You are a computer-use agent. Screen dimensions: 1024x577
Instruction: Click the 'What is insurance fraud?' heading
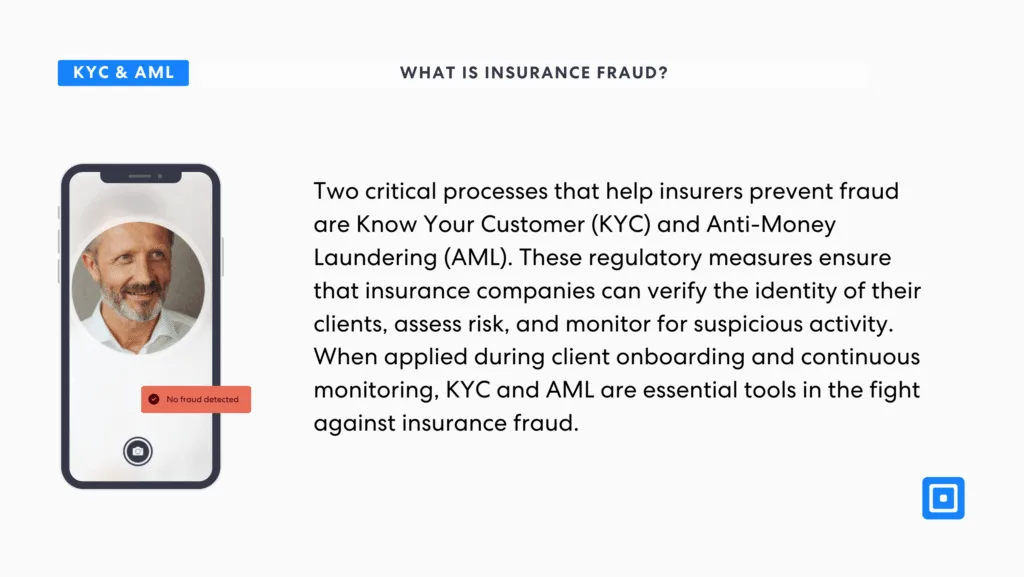[534, 72]
